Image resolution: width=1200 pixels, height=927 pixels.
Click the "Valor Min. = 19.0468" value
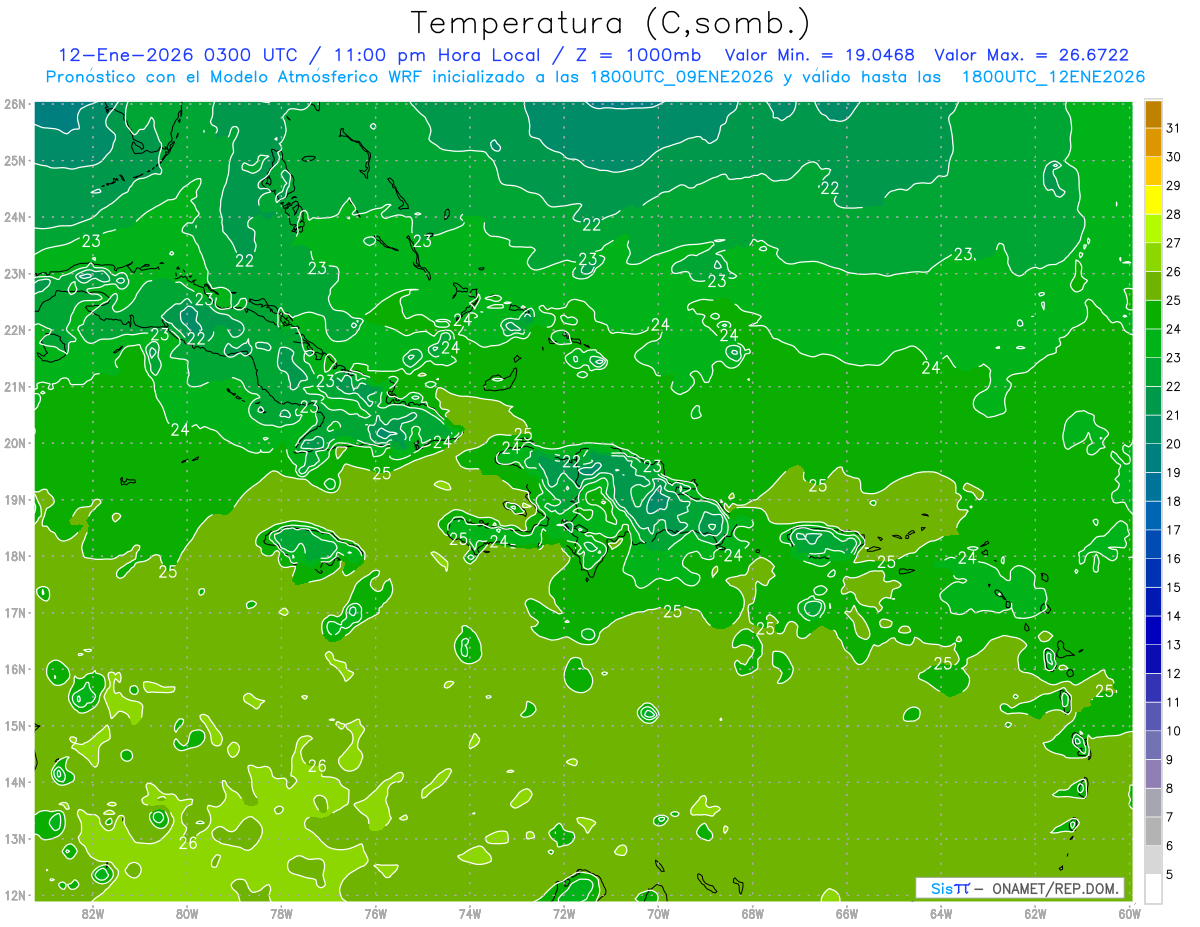point(821,55)
